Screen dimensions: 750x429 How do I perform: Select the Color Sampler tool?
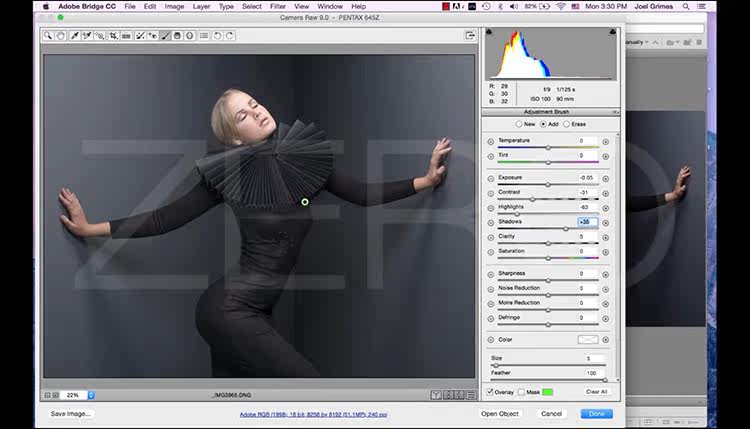[x=87, y=35]
